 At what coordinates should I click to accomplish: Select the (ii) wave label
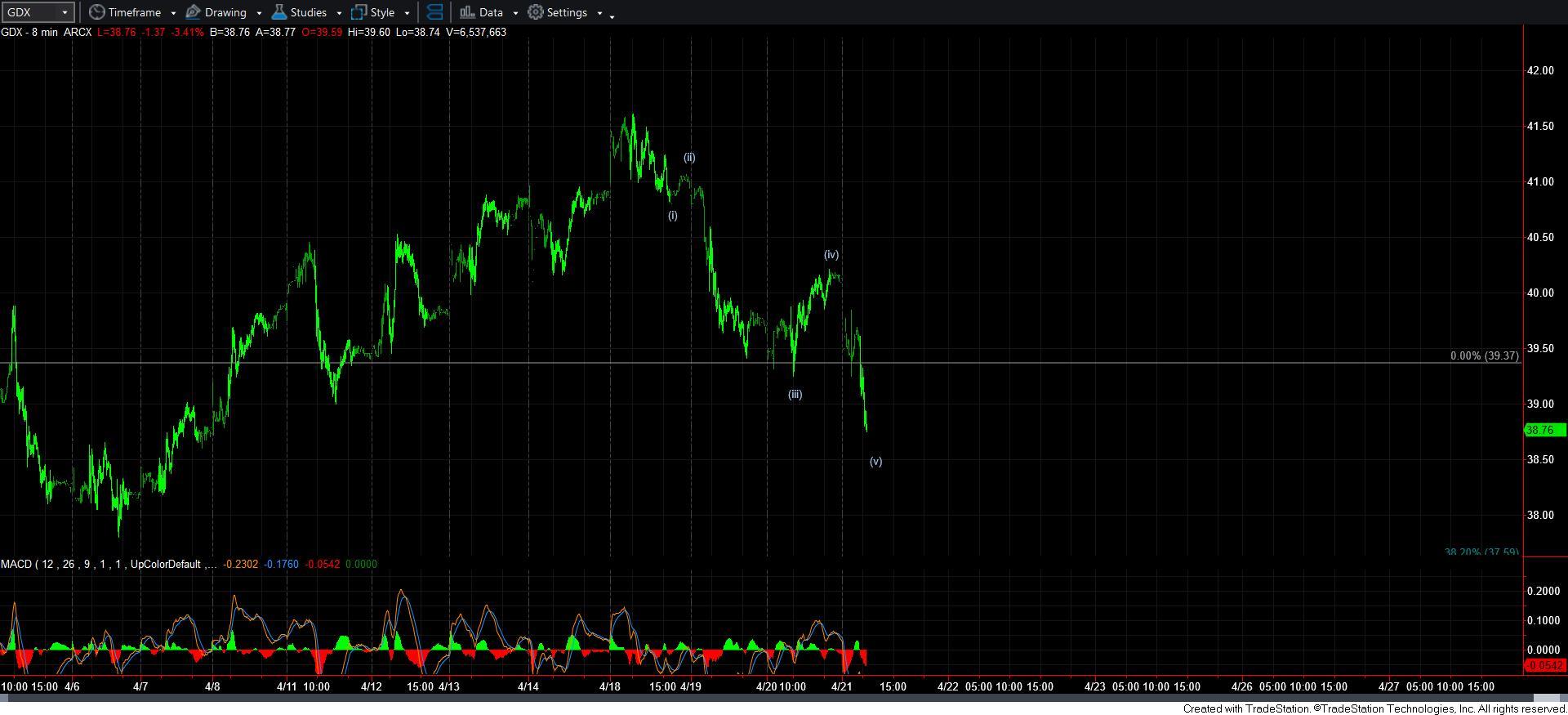pos(689,158)
